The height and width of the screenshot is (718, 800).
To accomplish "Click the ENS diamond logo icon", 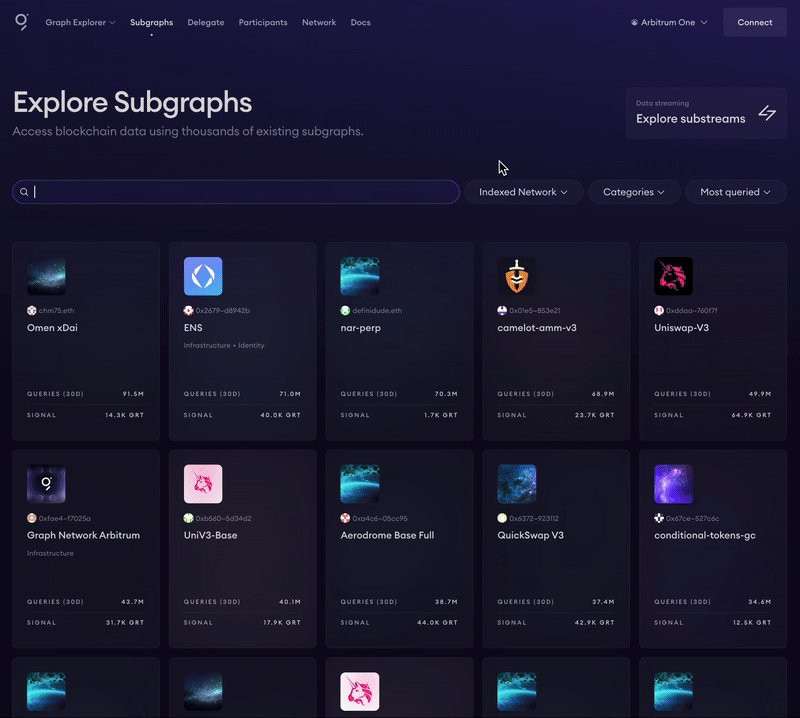I will (203, 276).
